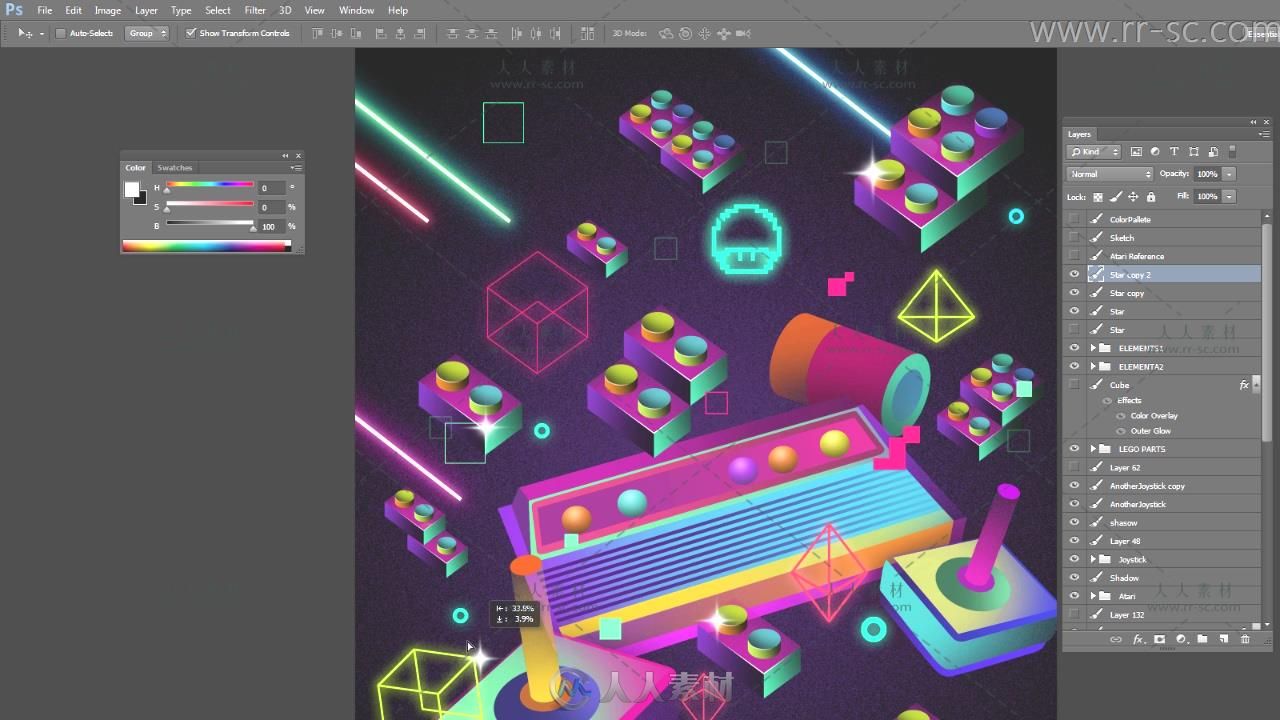Align left edges in options bar
Screen dimensions: 1280x720
pyautogui.click(x=381, y=33)
